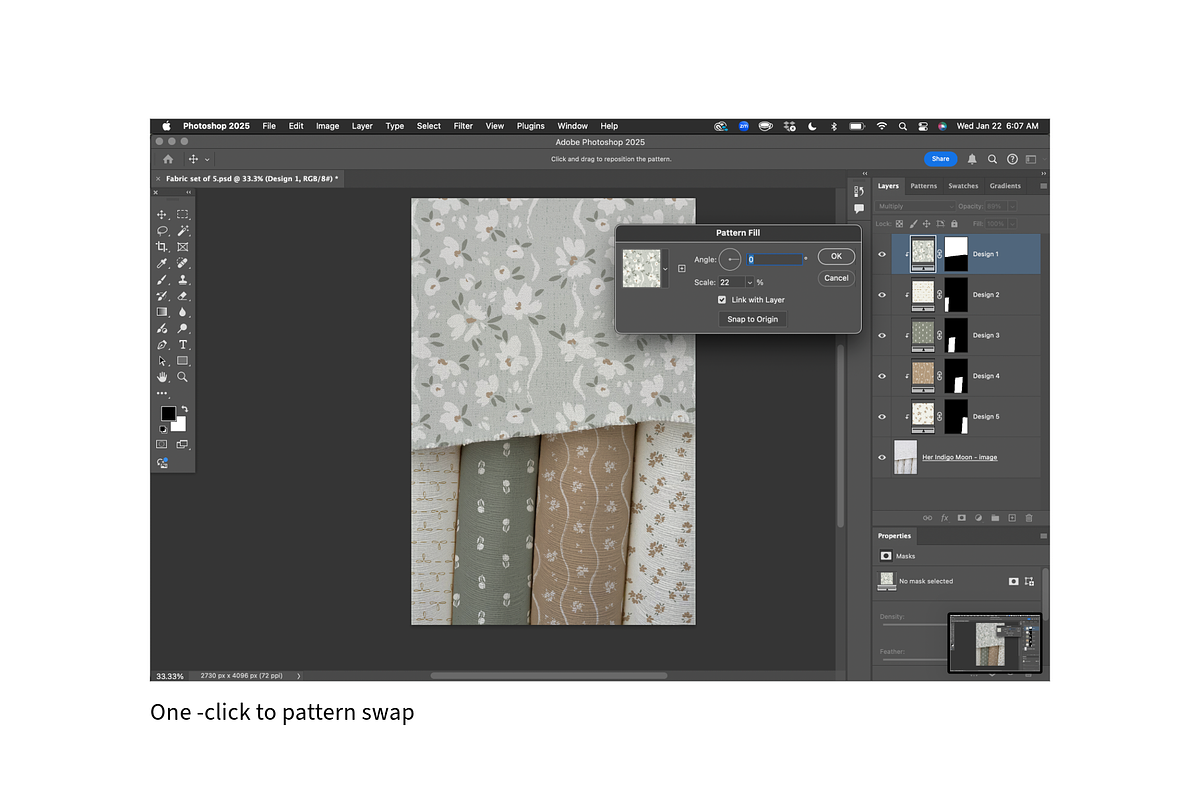1200x800 pixels.
Task: Expand the Scale percentage dropdown
Action: point(749,283)
